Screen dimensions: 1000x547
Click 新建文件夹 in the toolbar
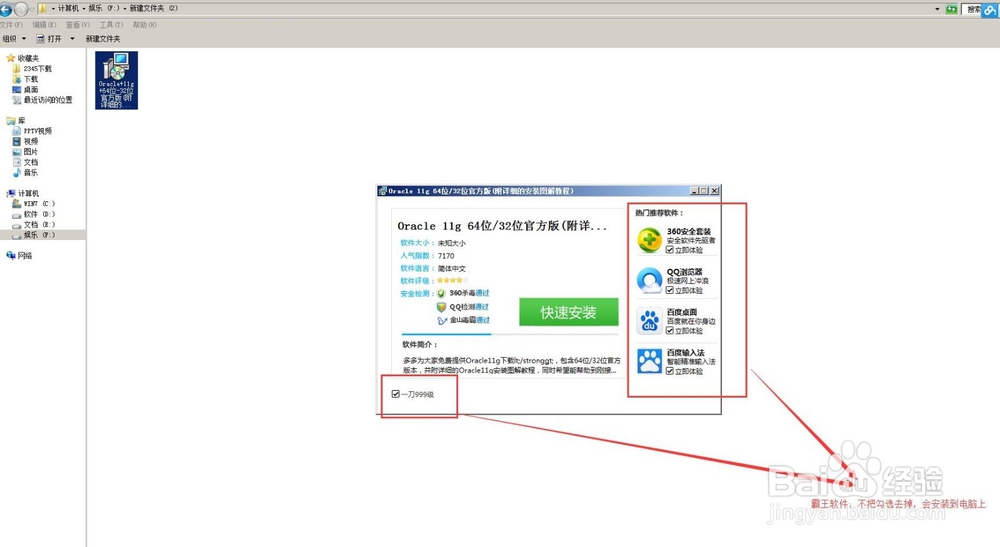(x=103, y=39)
